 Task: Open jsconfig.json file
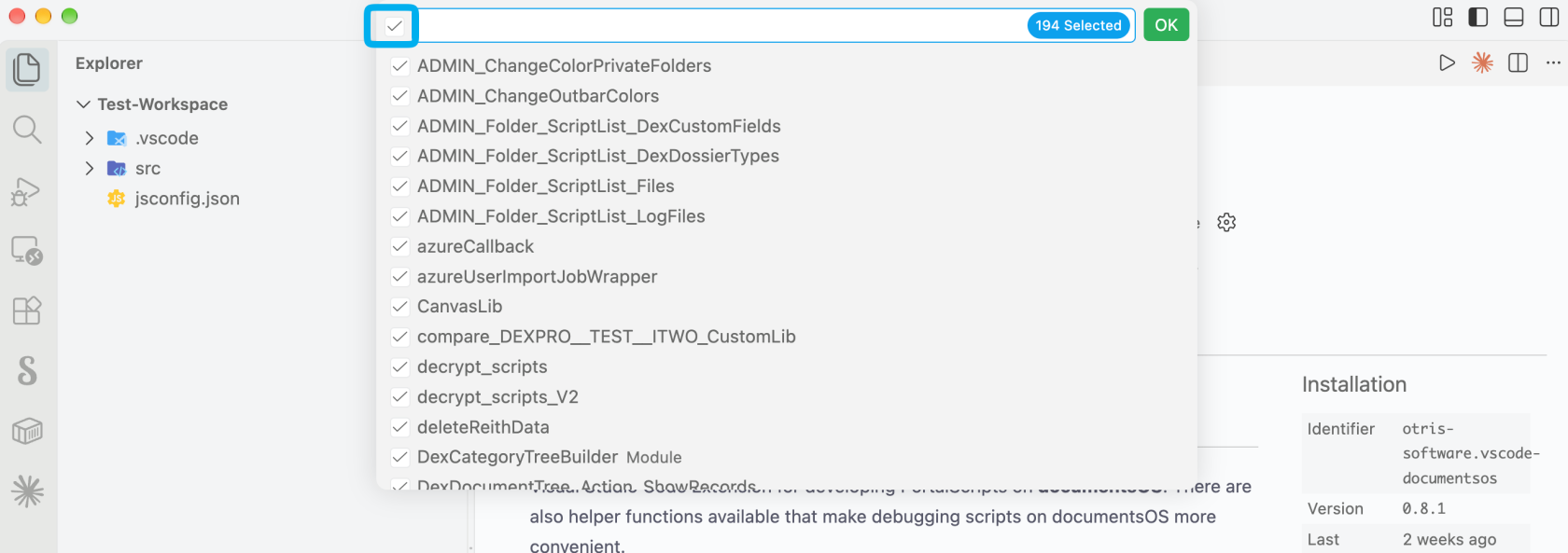tap(187, 199)
